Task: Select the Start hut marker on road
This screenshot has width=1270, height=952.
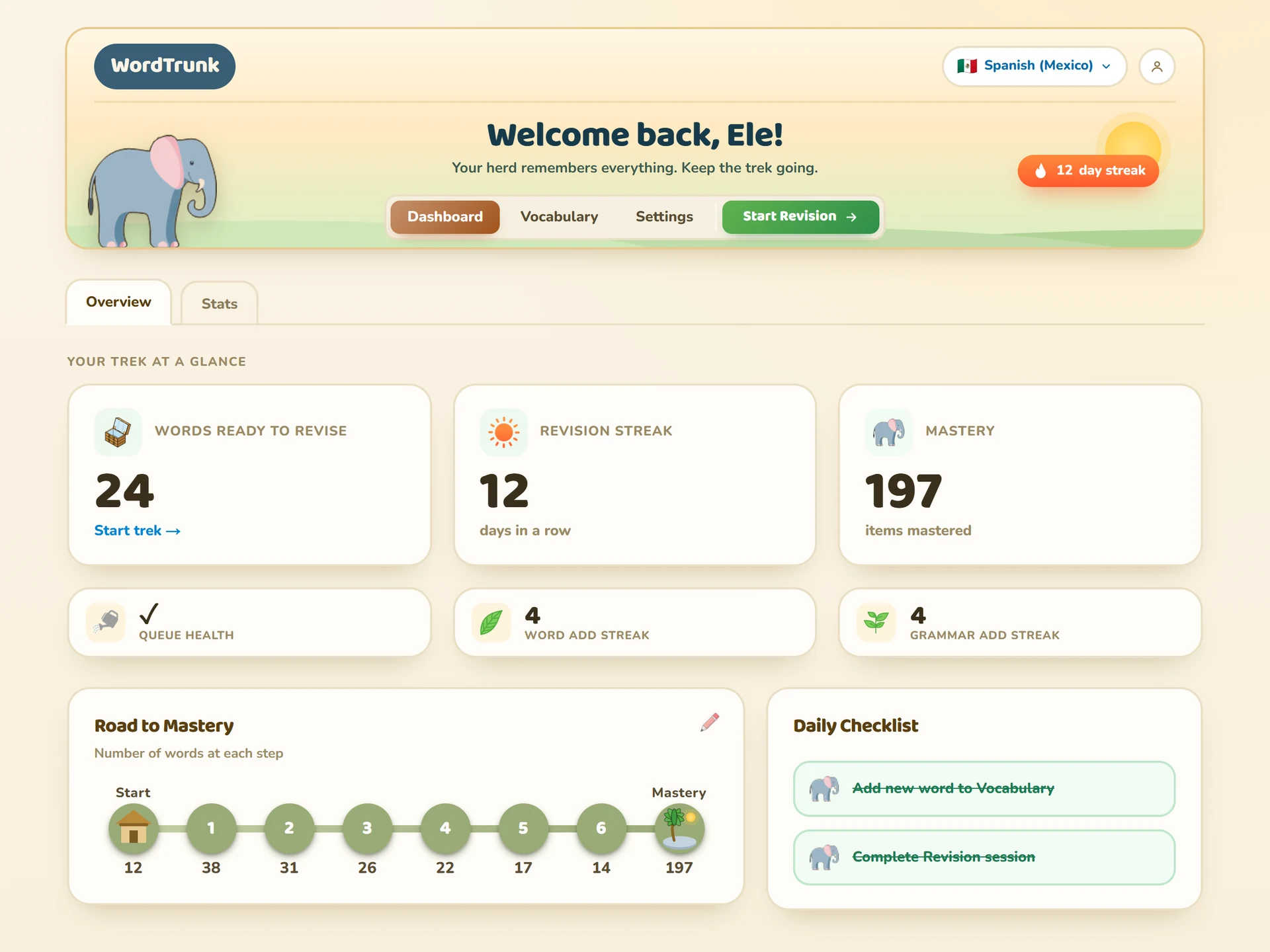Action: [x=133, y=828]
